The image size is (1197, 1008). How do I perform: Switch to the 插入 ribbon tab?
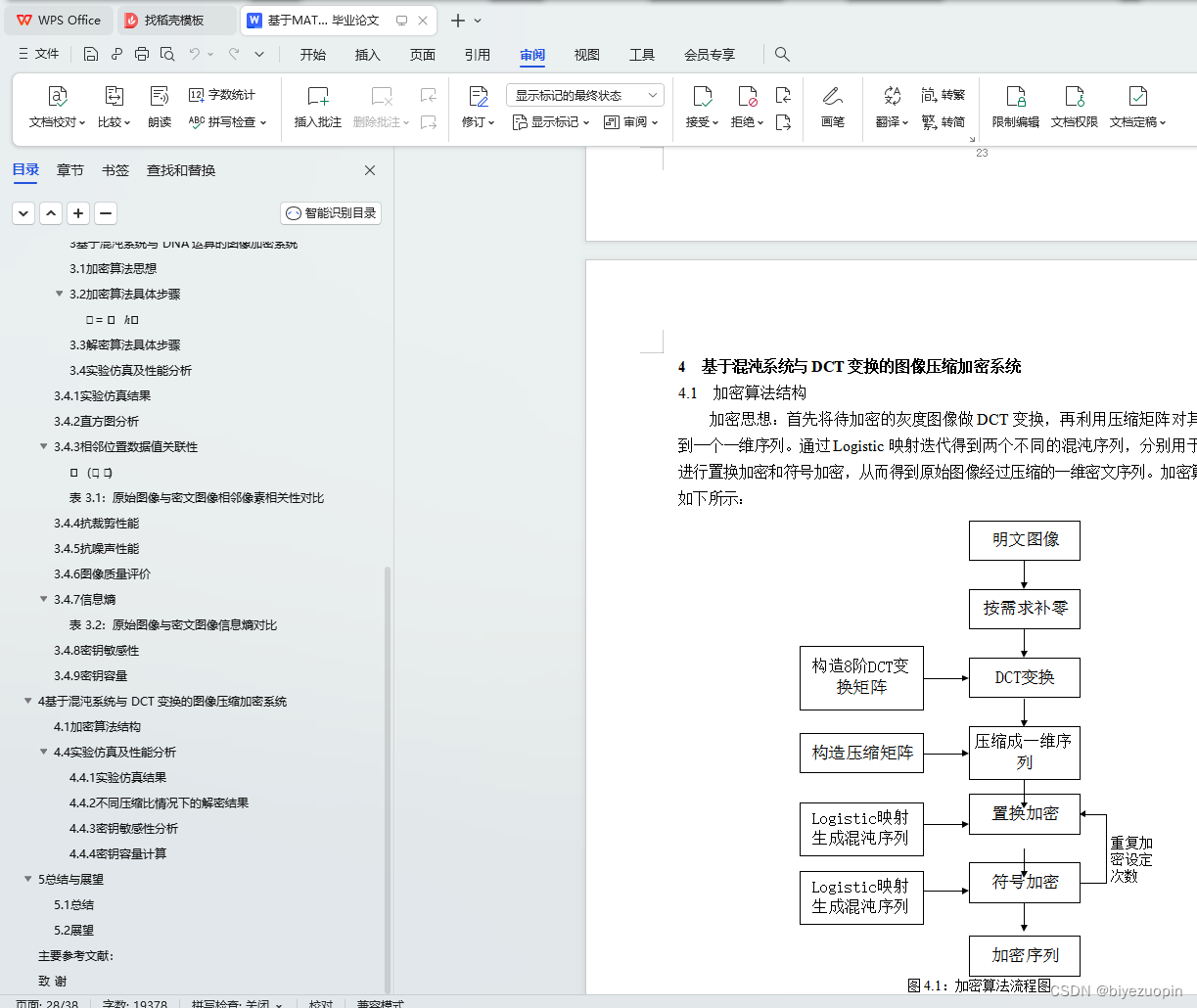click(x=368, y=55)
